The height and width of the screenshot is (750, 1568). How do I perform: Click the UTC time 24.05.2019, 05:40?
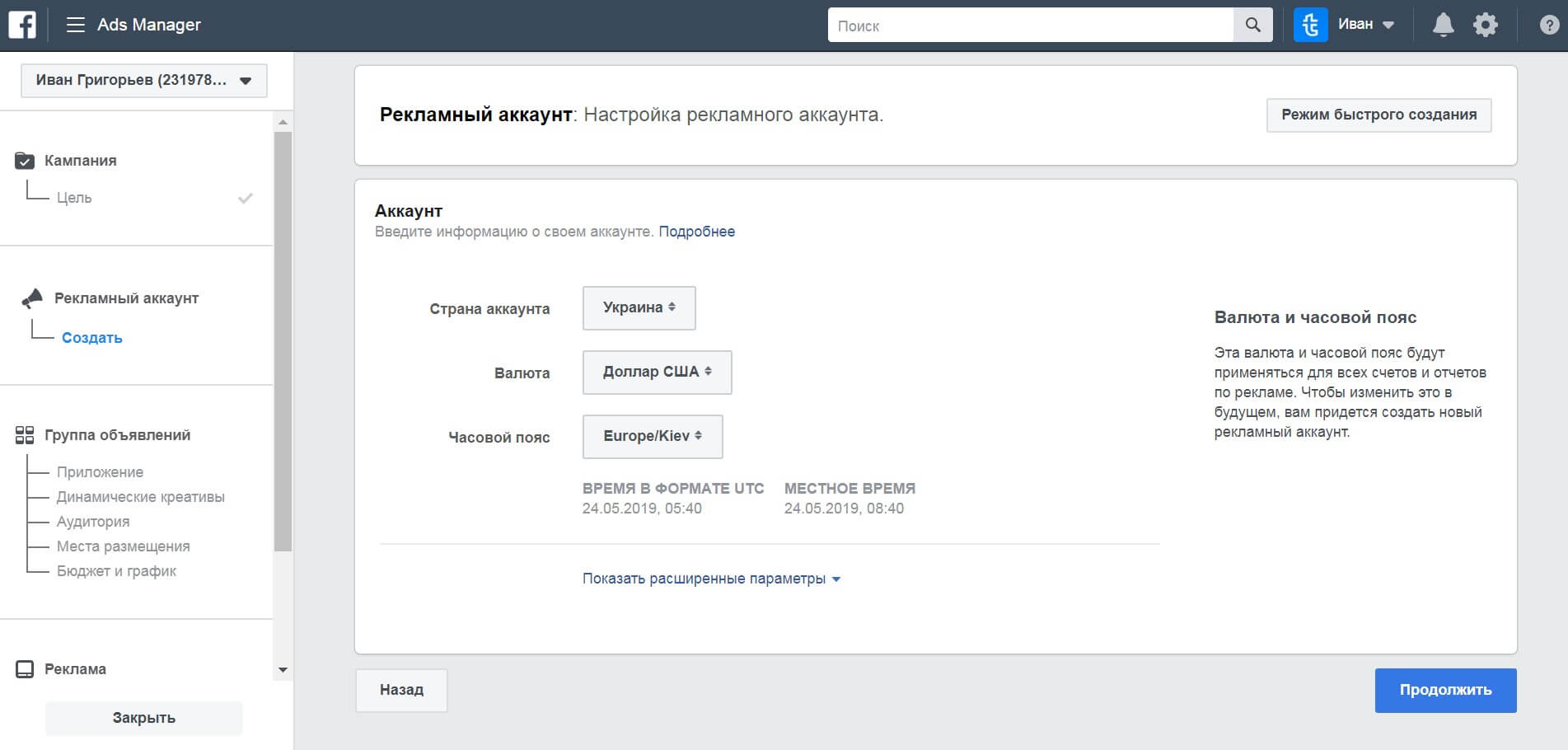[642, 509]
